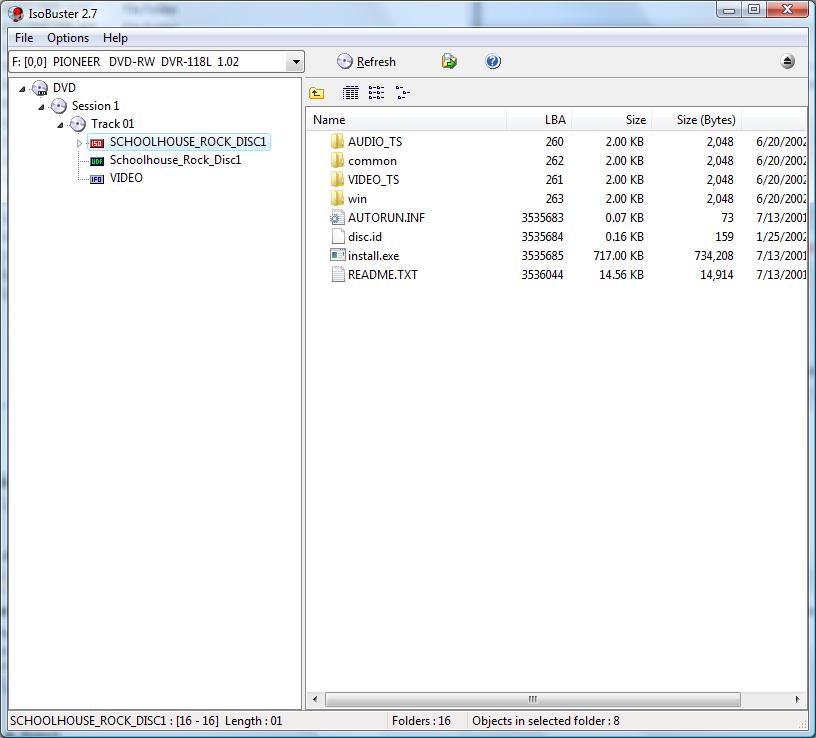Image resolution: width=816 pixels, height=738 pixels.
Task: Click red ISO icon for SCHOOLHOUSE_ROCK_DISC1
Action: (x=97, y=143)
